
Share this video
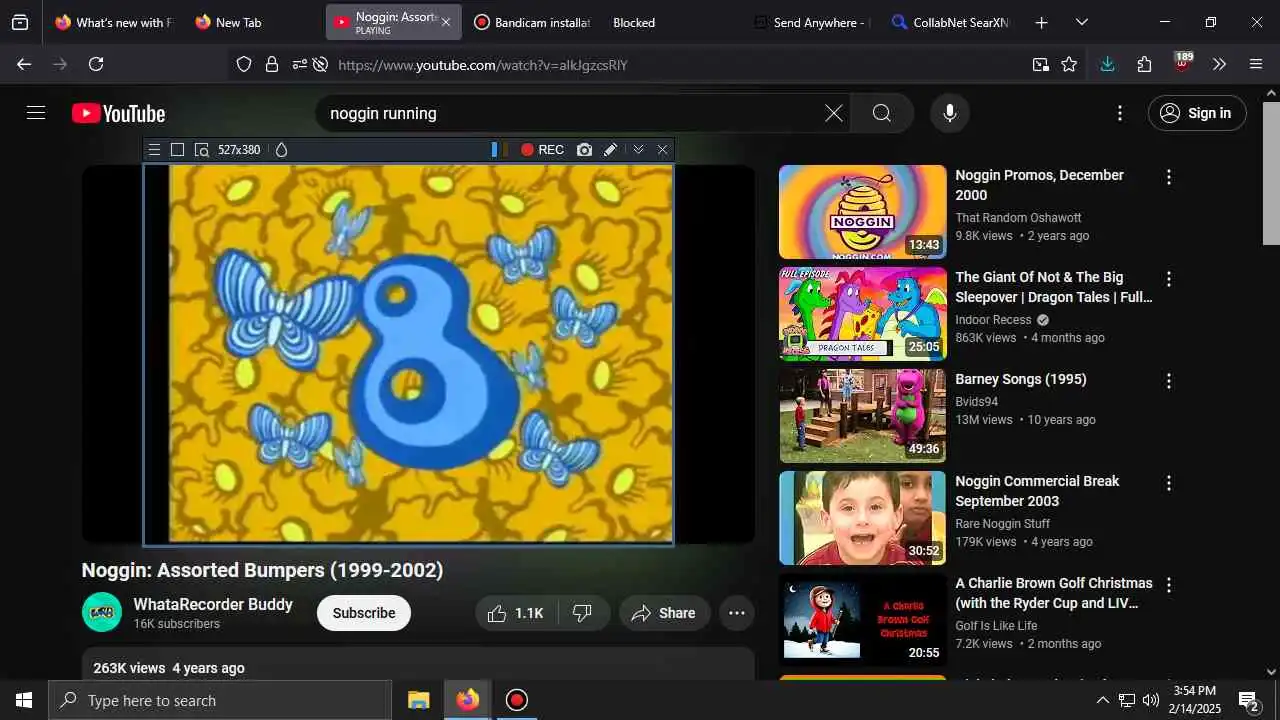coord(664,613)
